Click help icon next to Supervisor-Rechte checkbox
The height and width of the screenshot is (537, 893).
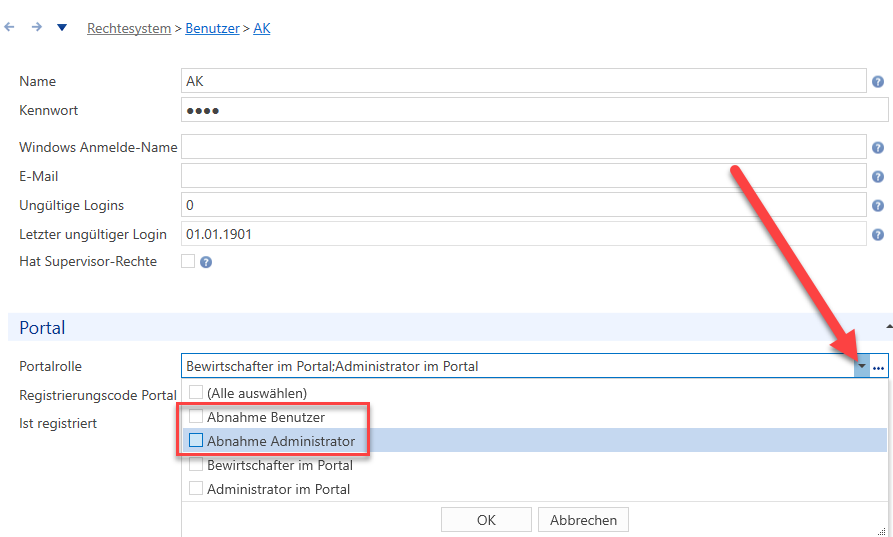[x=206, y=262]
